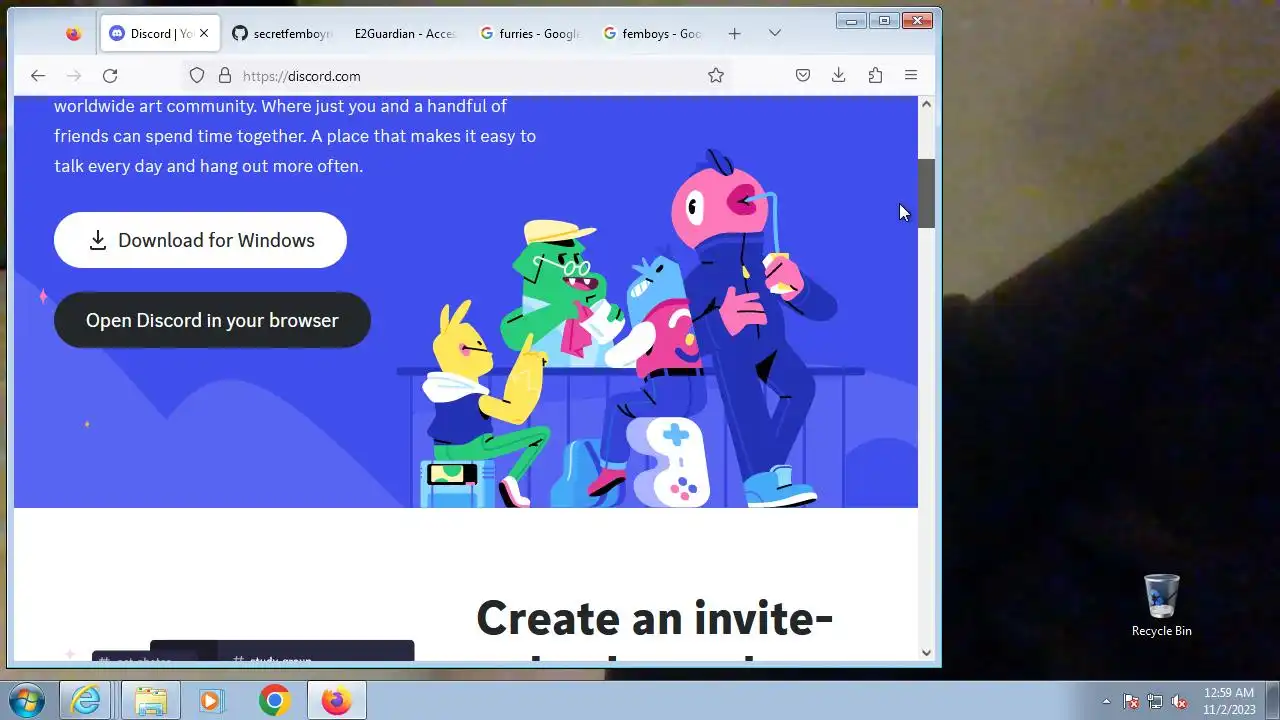The image size is (1280, 720).
Task: Switch to the secretfemboy GitHub tab
Action: 281,33
